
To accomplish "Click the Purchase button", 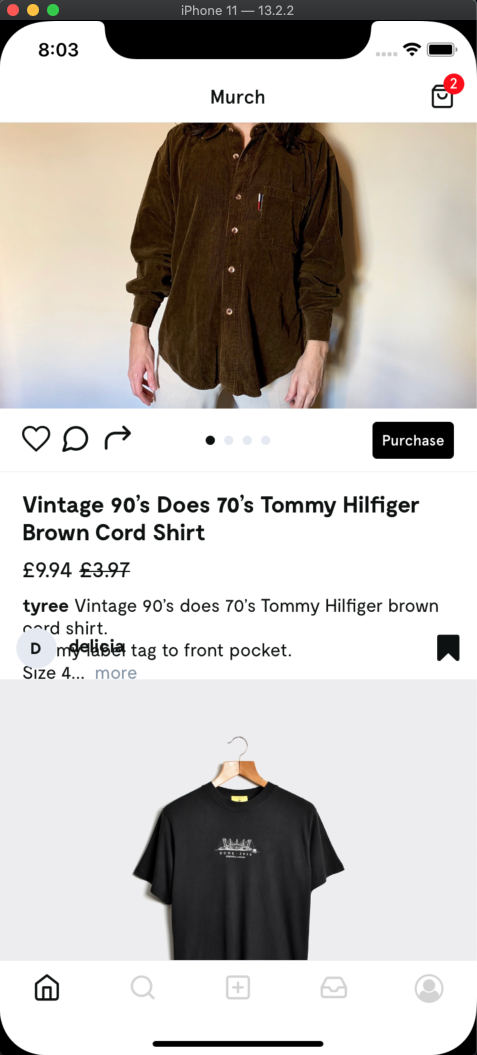I will coord(413,440).
